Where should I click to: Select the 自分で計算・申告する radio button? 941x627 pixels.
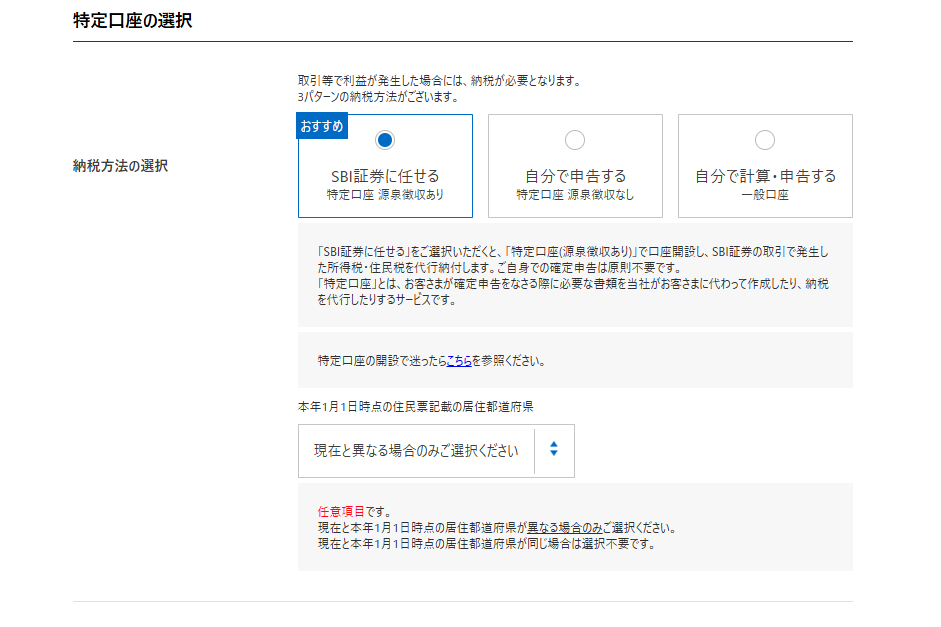765,140
